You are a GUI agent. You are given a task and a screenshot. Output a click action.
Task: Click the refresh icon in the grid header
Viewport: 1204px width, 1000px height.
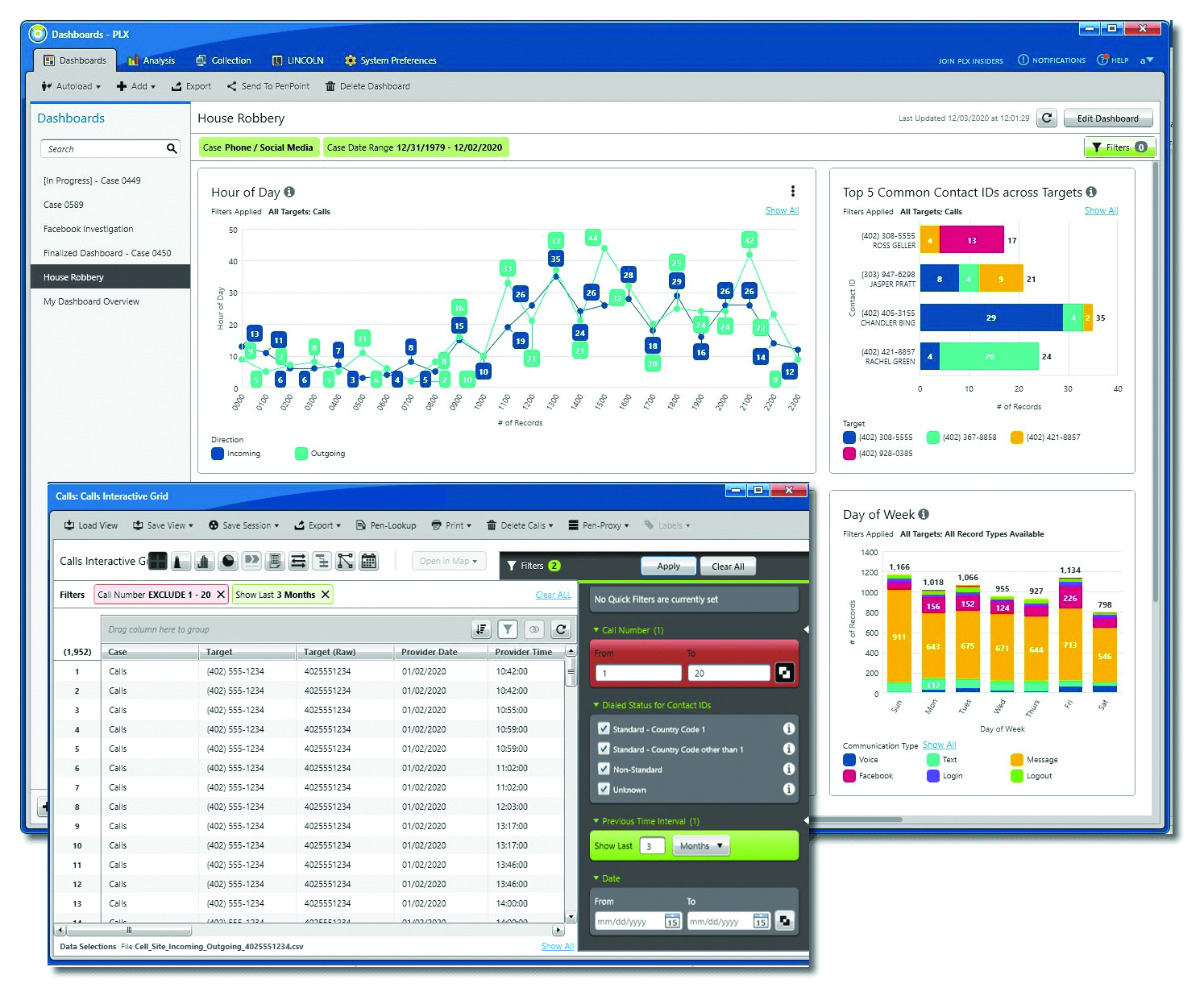tap(561, 629)
